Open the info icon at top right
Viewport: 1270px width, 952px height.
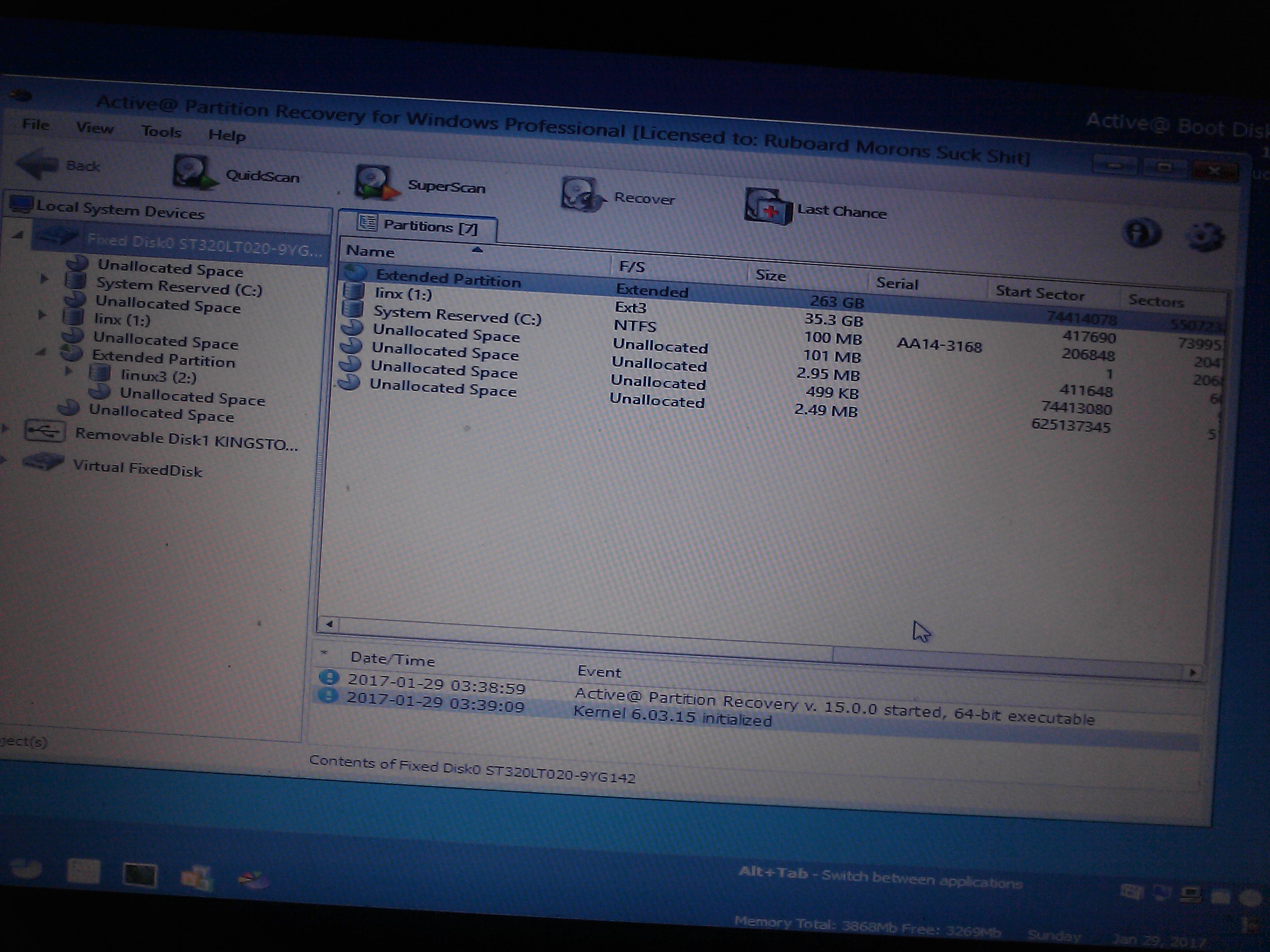pos(1140,233)
